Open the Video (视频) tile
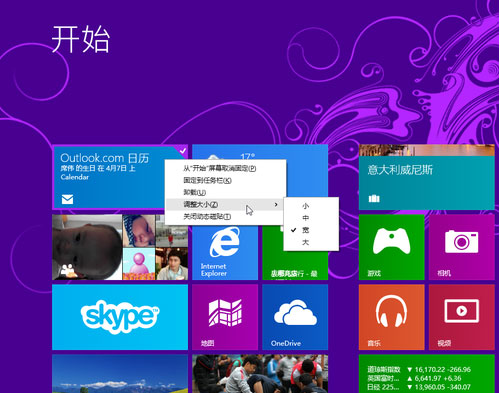500x393 pixels. pyautogui.click(x=462, y=317)
